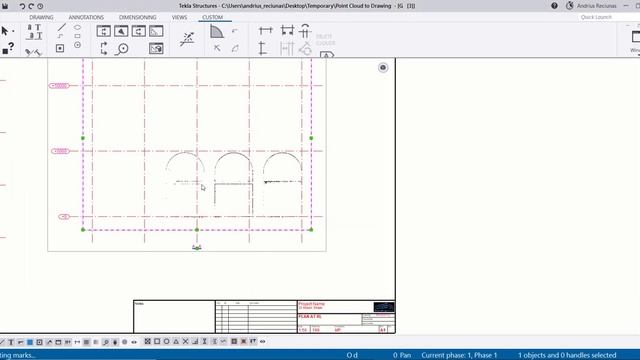Screen dimensions: 640x360
Task: Add a vertical dimension
Action: coord(262,49)
